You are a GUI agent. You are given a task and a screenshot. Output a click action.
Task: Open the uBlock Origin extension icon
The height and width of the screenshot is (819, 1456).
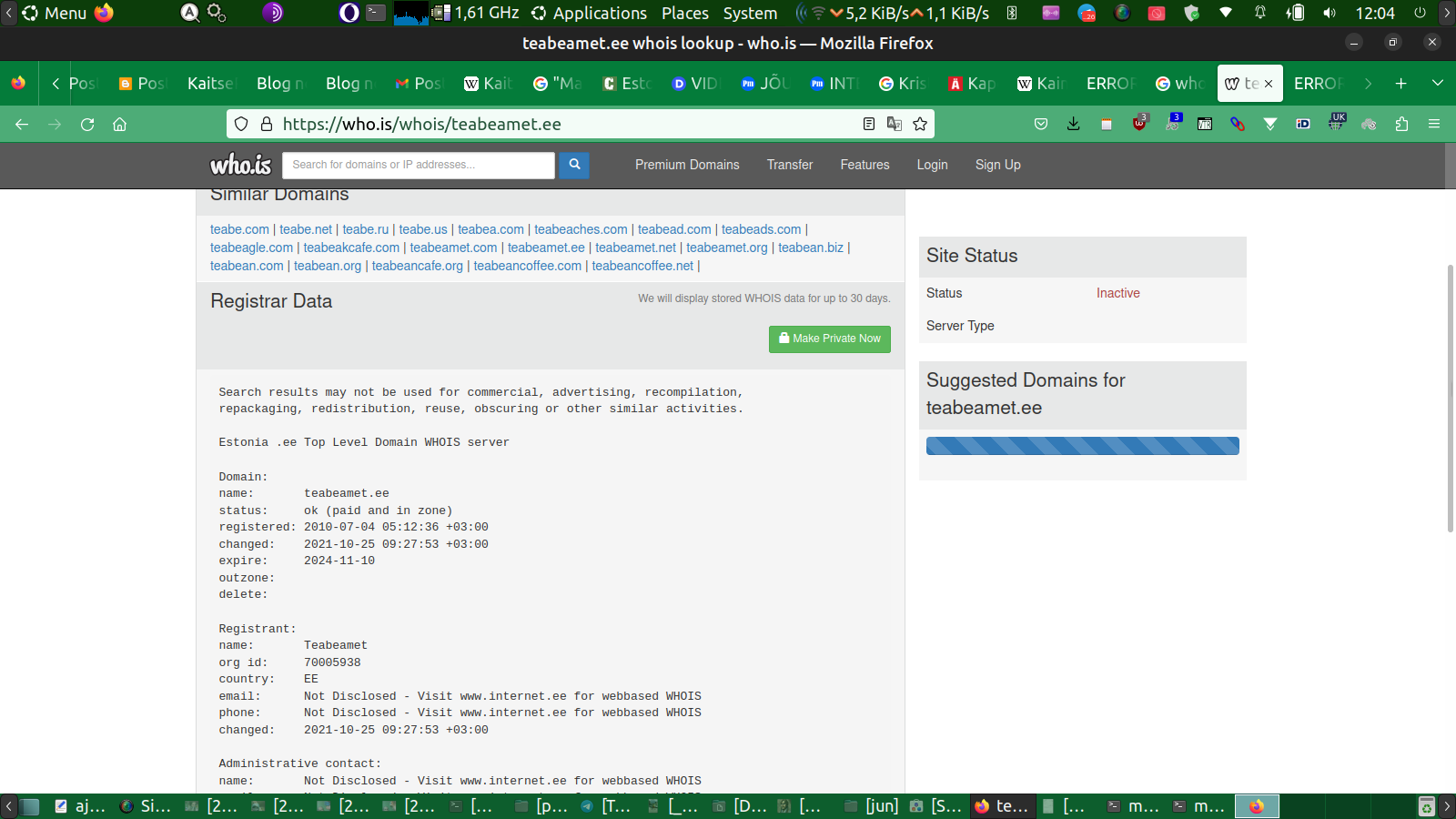pos(1140,123)
